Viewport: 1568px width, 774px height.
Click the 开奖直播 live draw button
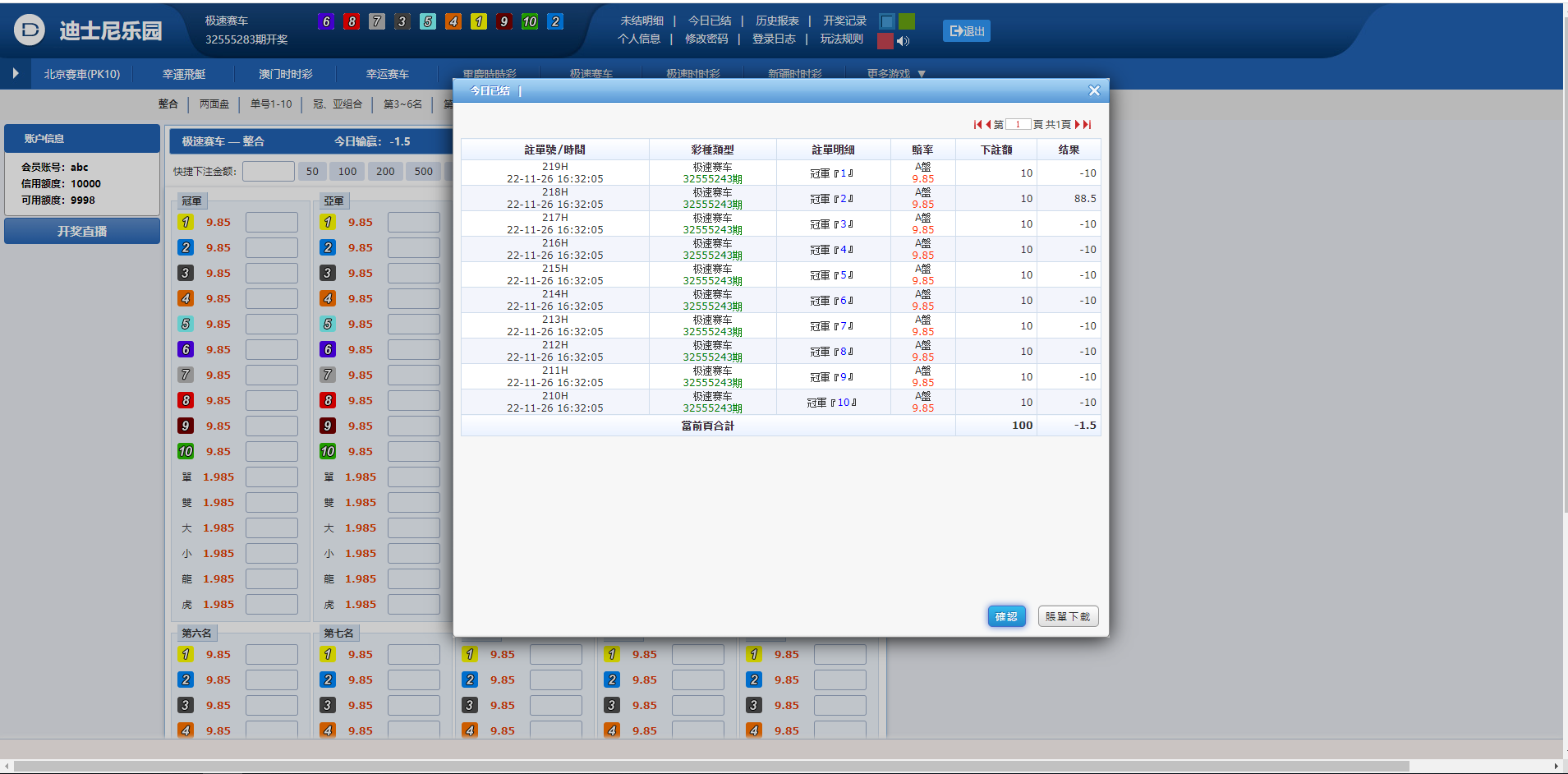click(x=82, y=232)
